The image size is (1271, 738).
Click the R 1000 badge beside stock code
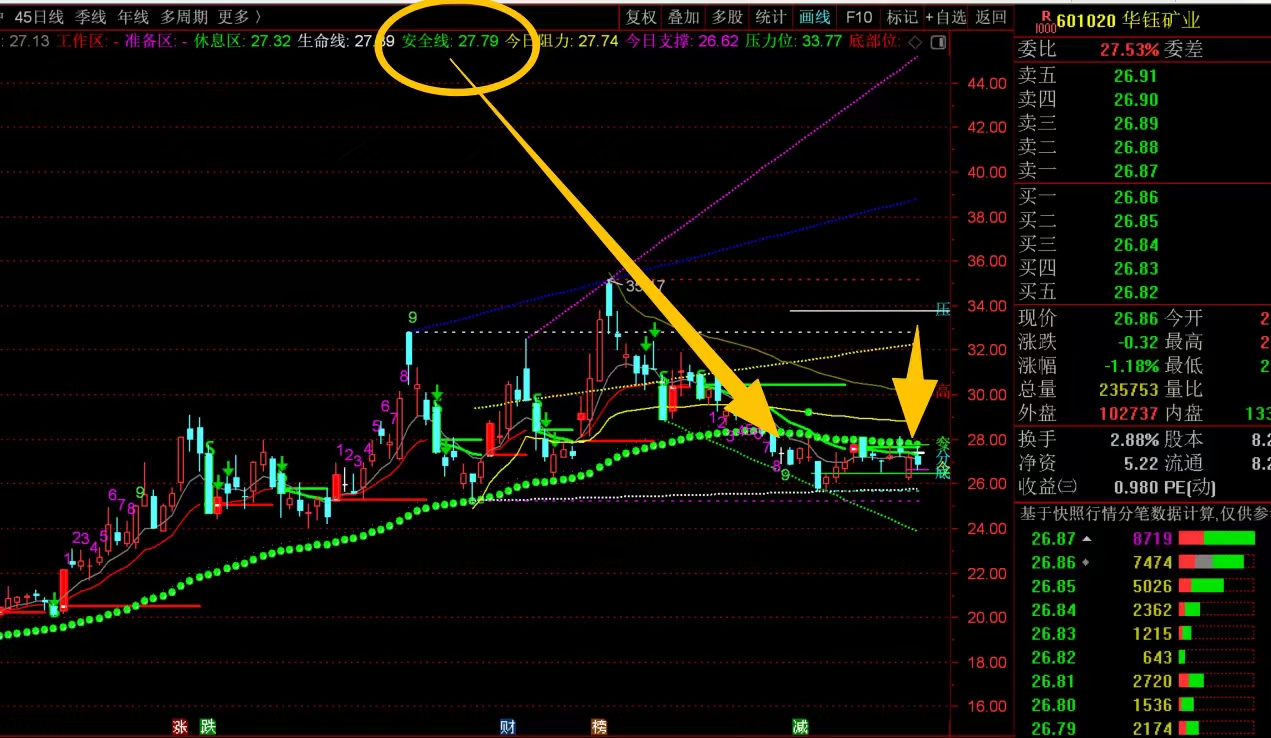pos(1045,20)
